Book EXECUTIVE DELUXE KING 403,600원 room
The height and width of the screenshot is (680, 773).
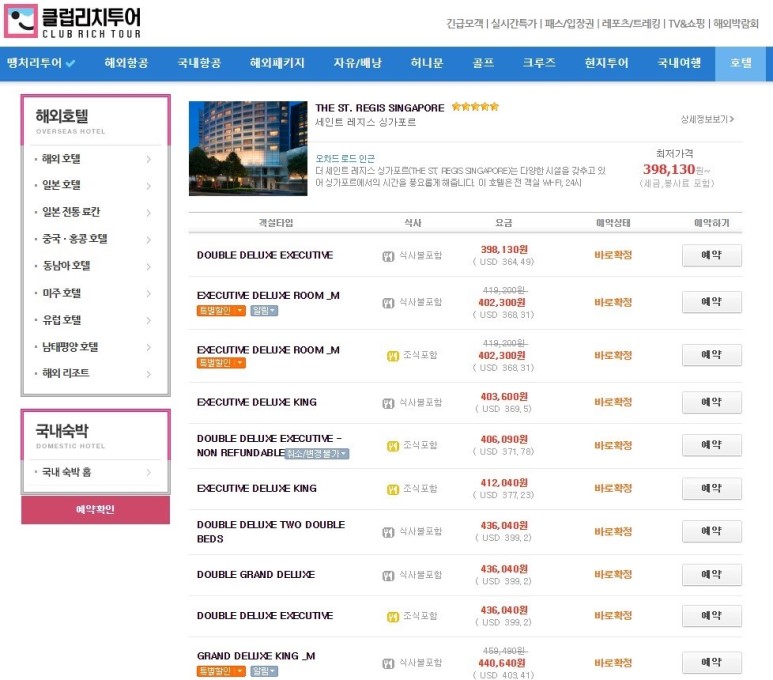pyautogui.click(x=711, y=402)
